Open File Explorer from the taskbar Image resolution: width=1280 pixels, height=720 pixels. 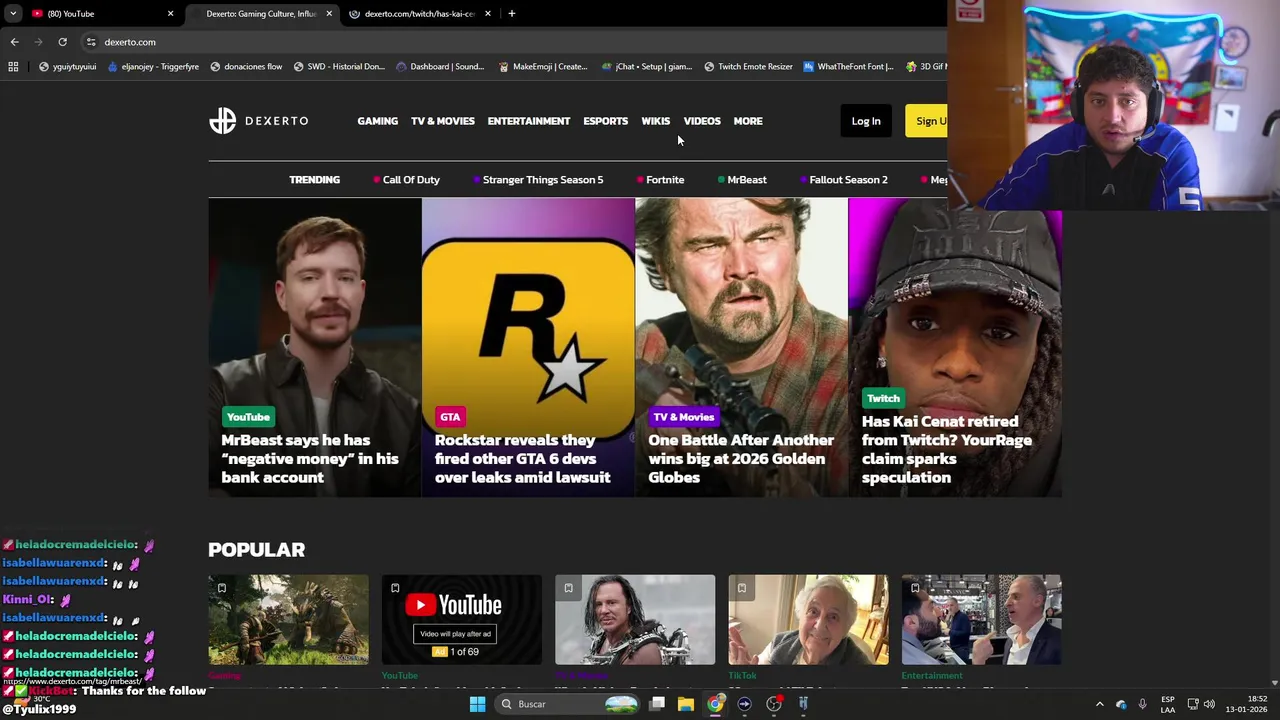point(686,704)
